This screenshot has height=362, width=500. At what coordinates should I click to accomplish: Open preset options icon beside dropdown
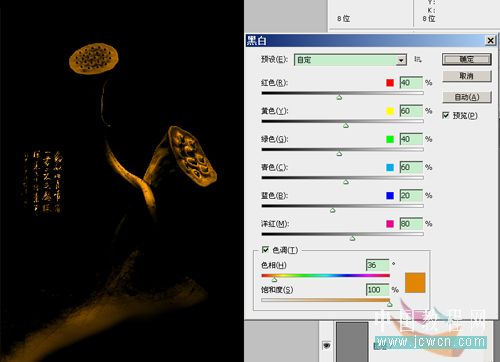click(418, 59)
